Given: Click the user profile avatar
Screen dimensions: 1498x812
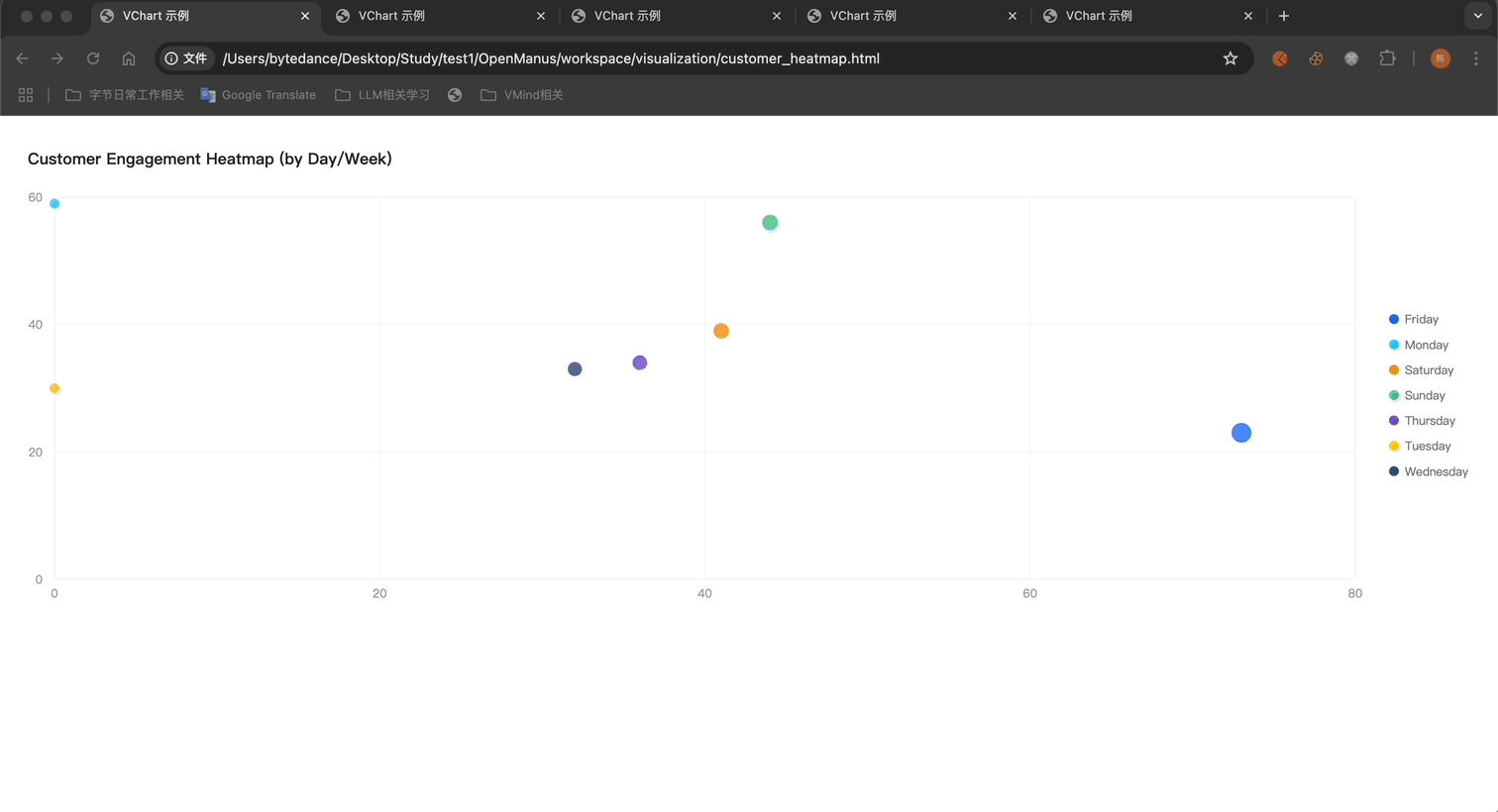Looking at the screenshot, I should tap(1441, 58).
